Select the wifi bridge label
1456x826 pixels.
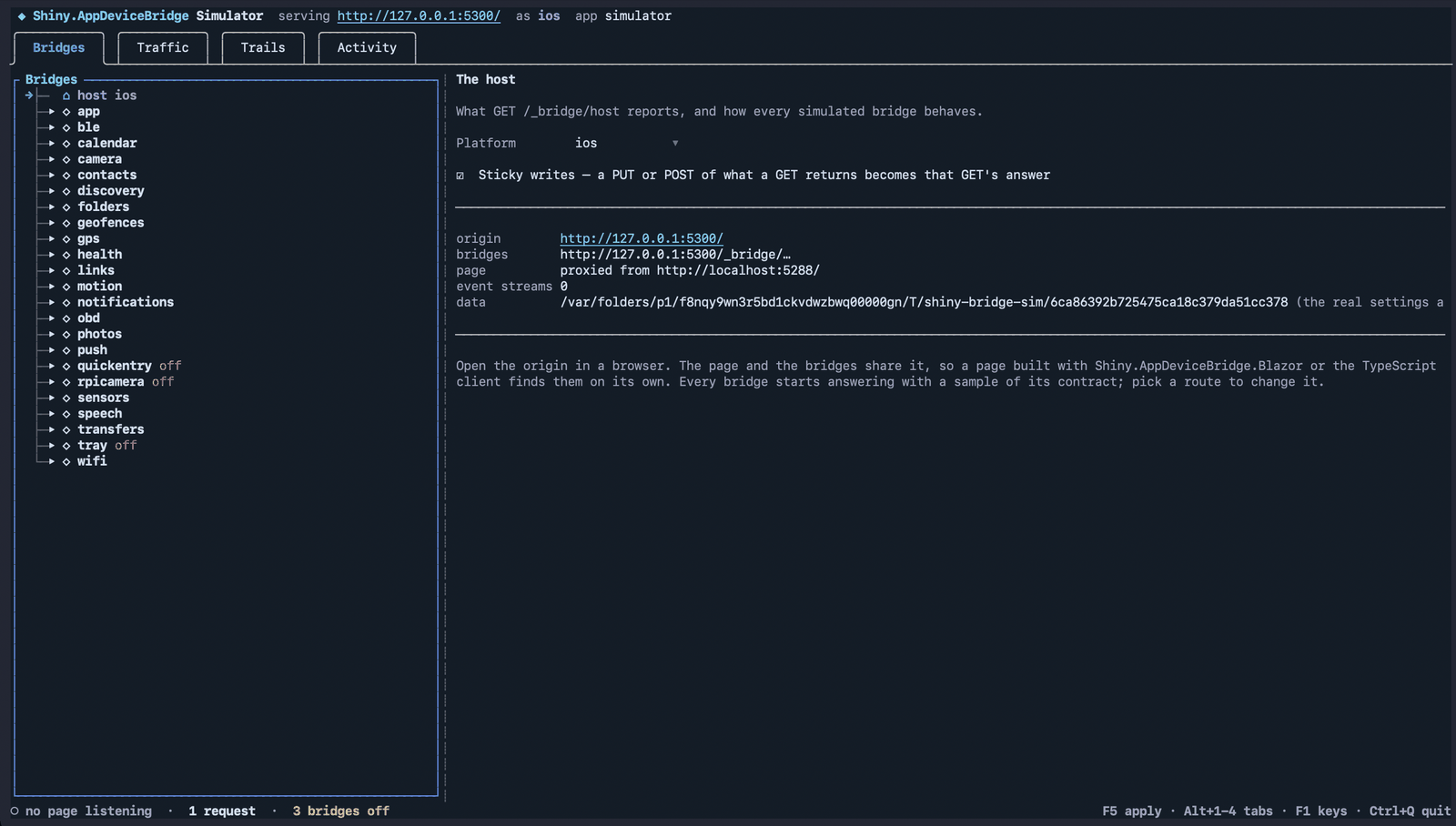[x=92, y=461]
